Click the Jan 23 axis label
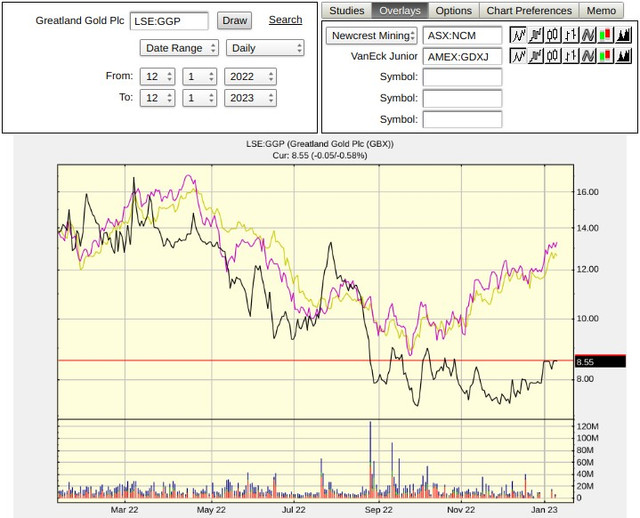This screenshot has width=640, height=518. click(544, 510)
